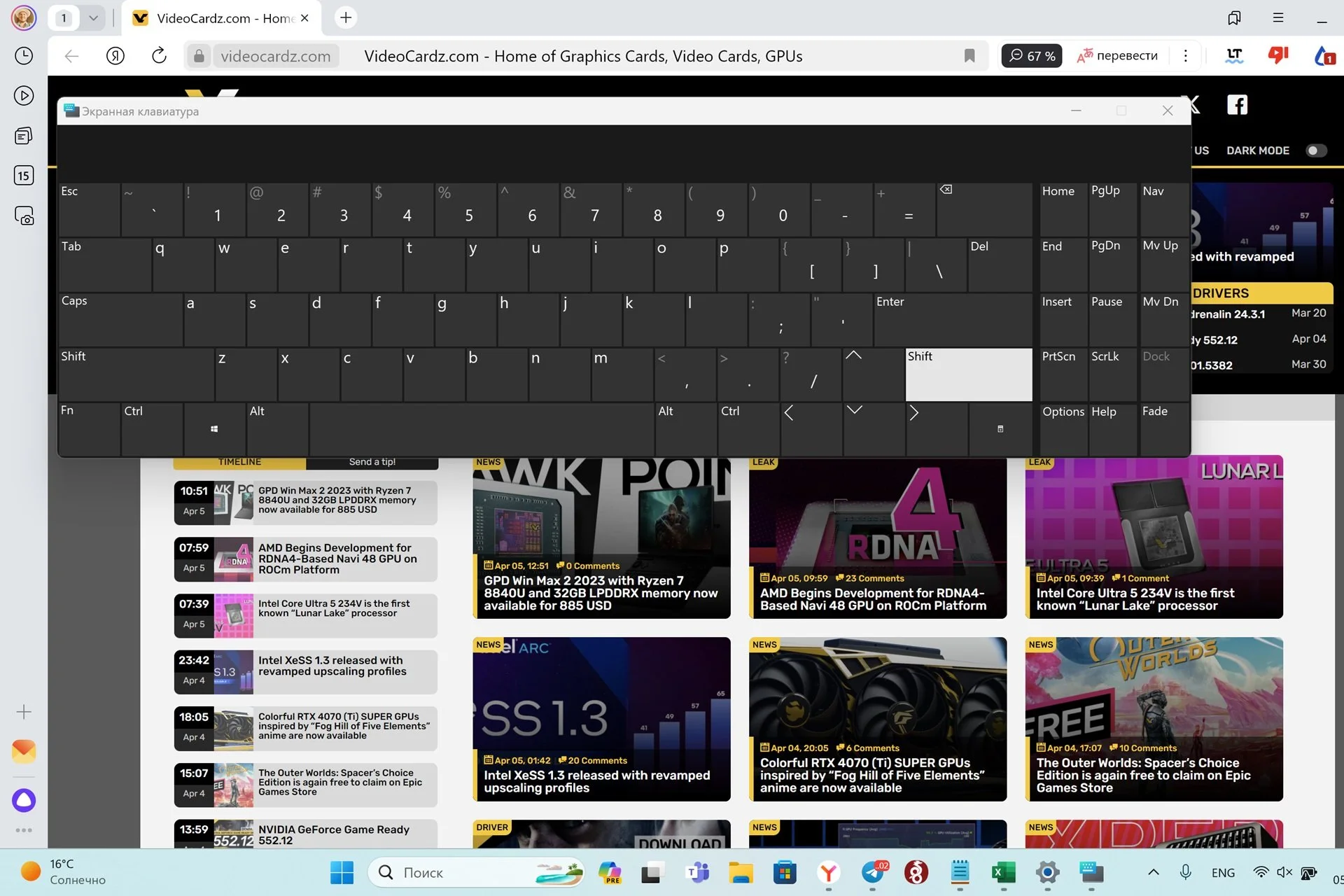The width and height of the screenshot is (1344, 896).
Task: Toggle the Caps key on the on-screen keyboard
Action: (x=121, y=320)
